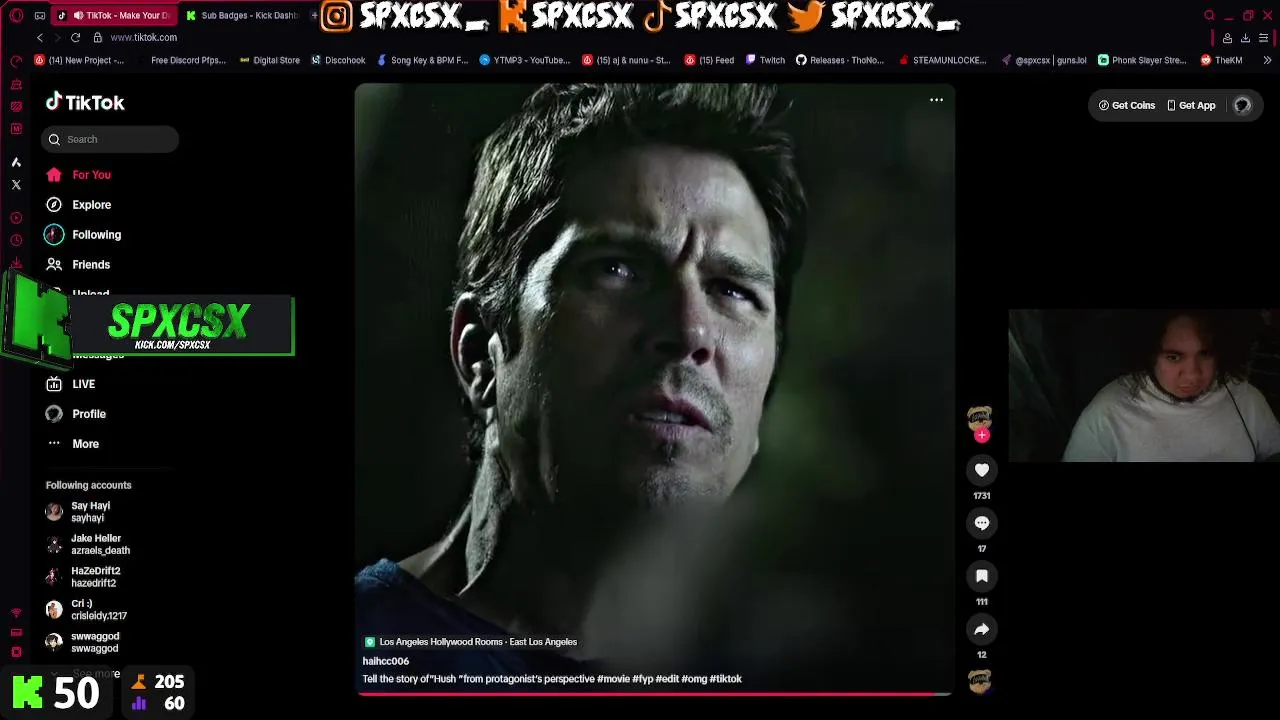Go back with browser back arrow
Viewport: 1280px width, 720px height.
[x=40, y=37]
